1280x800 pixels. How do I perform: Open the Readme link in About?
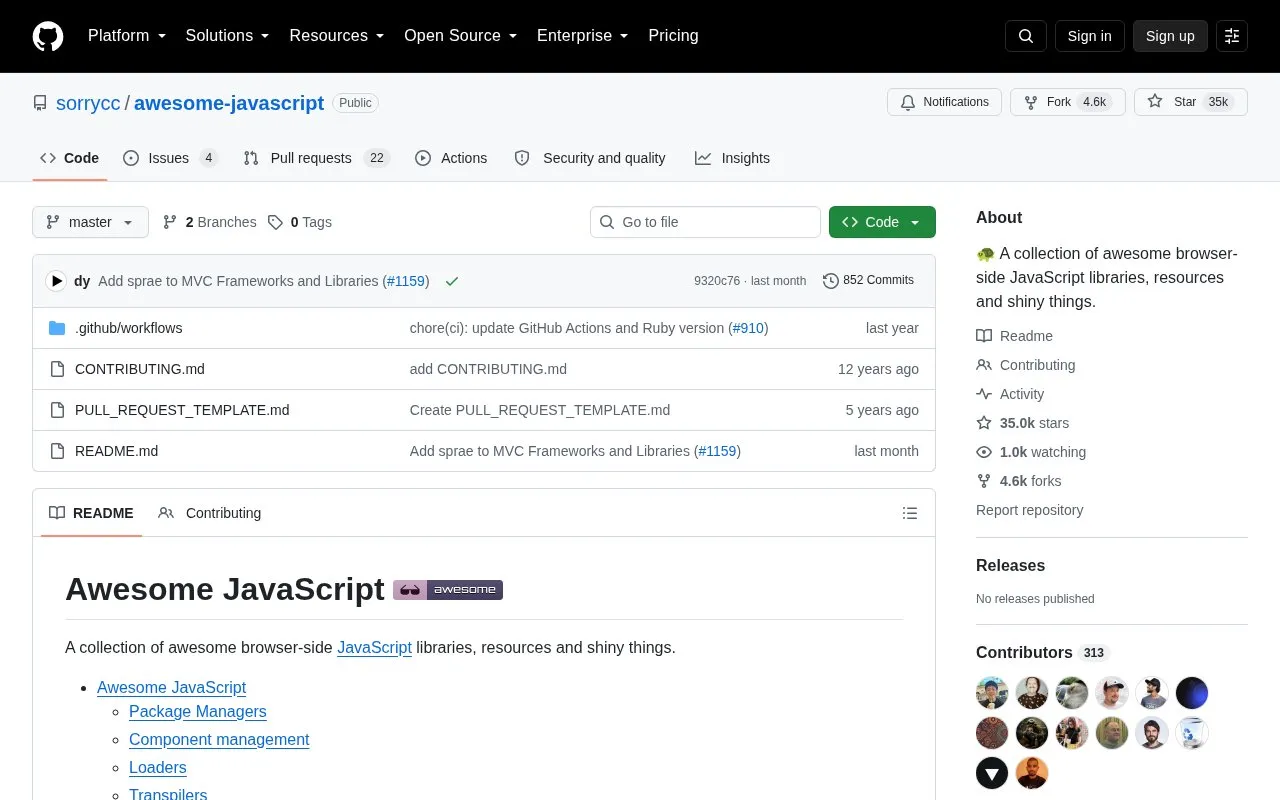coord(1014,336)
